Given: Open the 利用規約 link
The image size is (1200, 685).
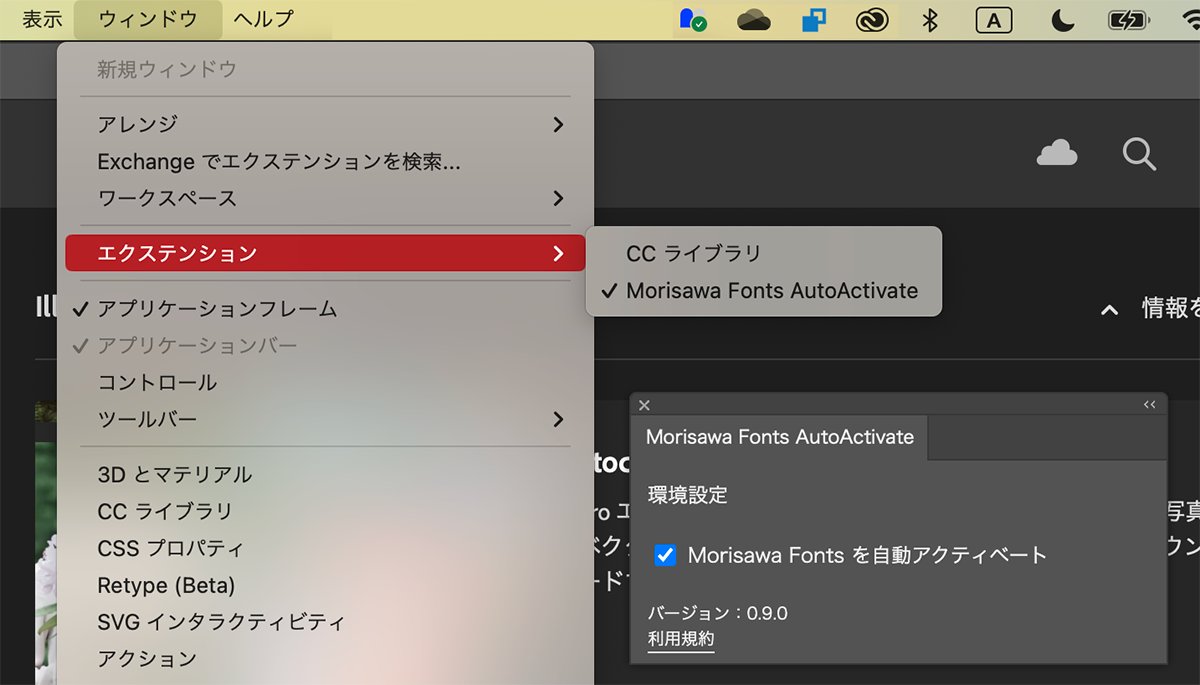Looking at the screenshot, I should [681, 639].
